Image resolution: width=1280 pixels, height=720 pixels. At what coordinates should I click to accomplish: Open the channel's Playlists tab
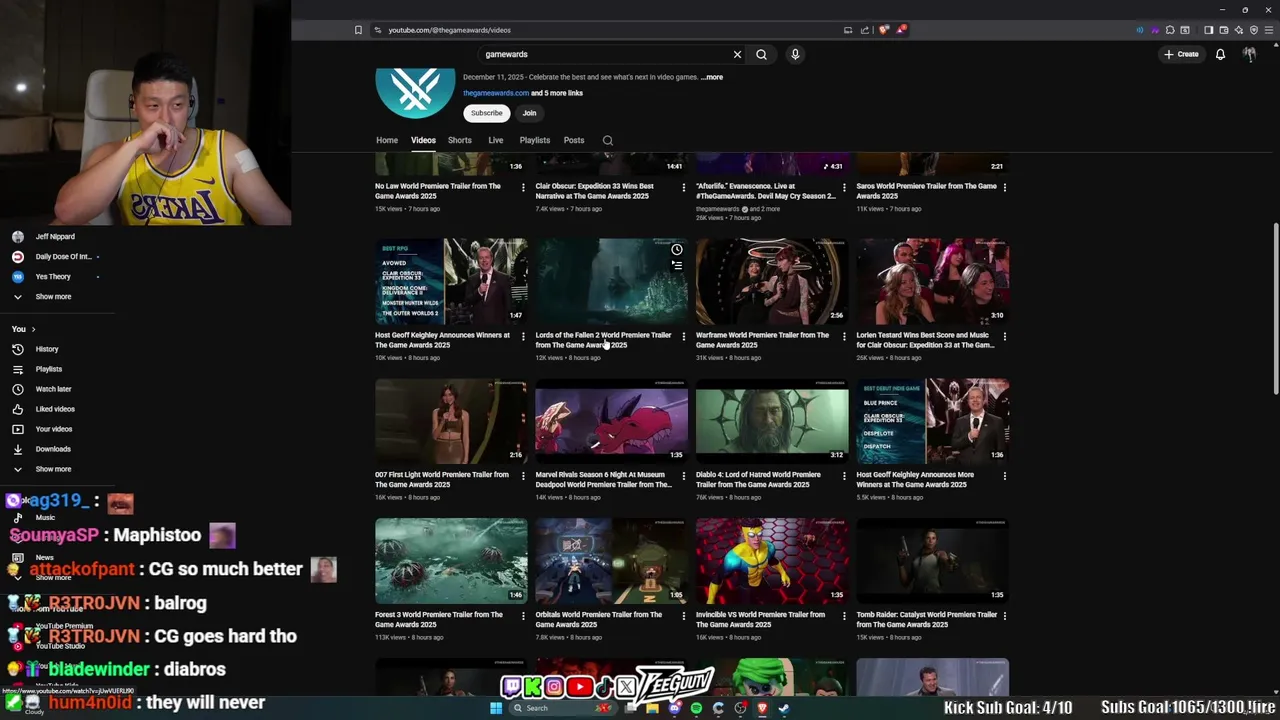click(534, 140)
